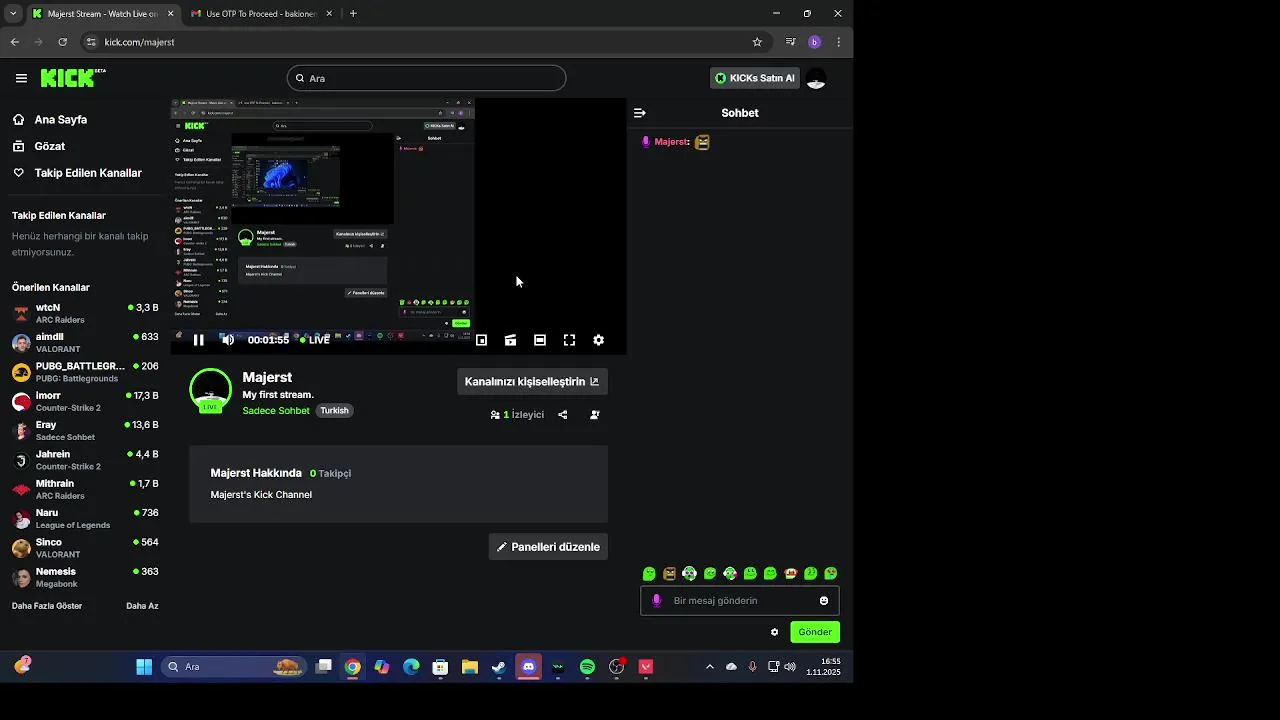Open the profile avatar menu
Screen dimensions: 1280x720
pyautogui.click(x=816, y=78)
